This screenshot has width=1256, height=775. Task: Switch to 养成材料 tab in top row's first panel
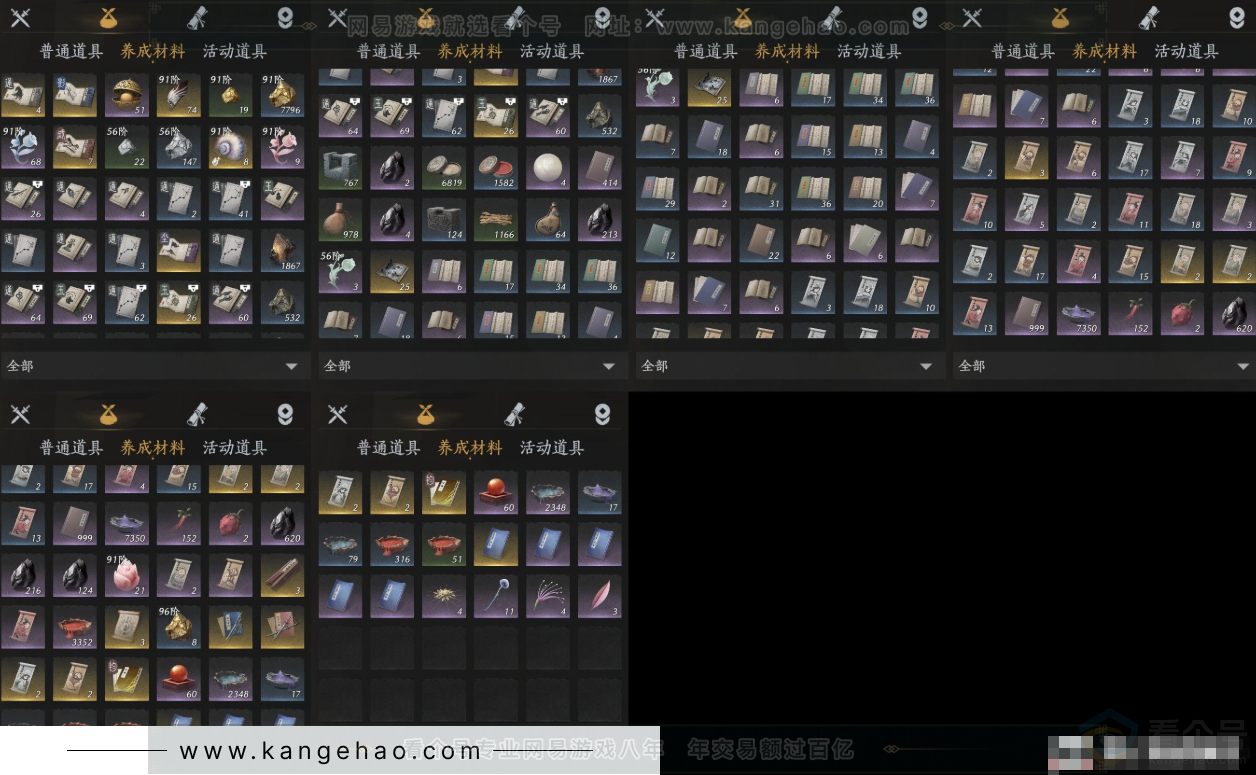click(153, 52)
